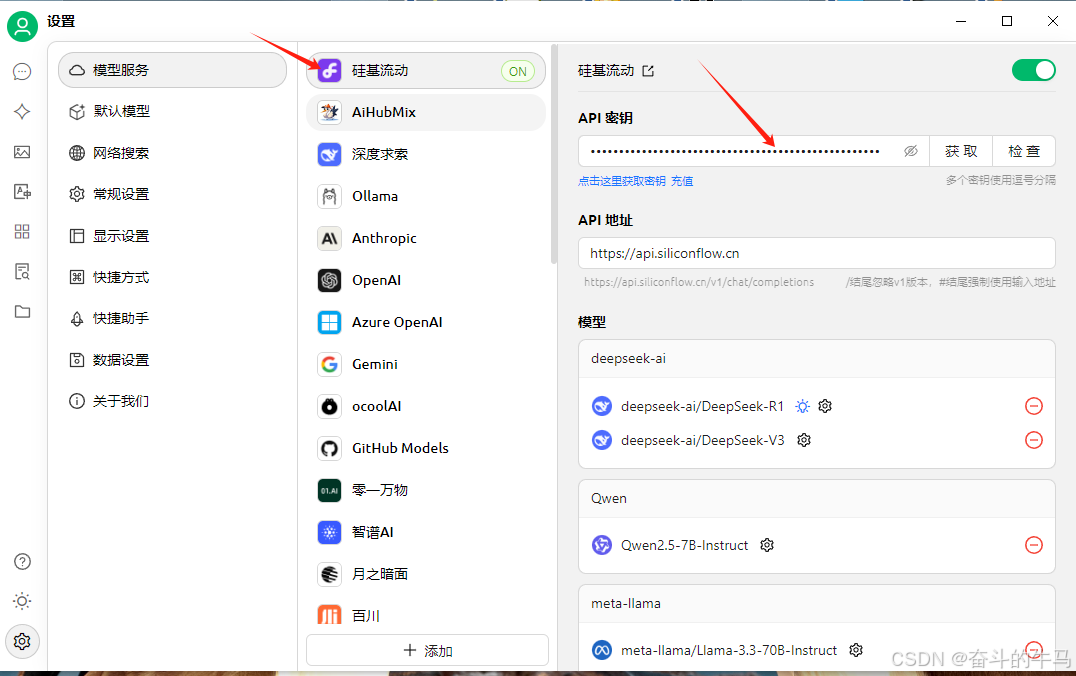Show the hidden API key with eye icon
The image size is (1076, 676).
tap(911, 151)
